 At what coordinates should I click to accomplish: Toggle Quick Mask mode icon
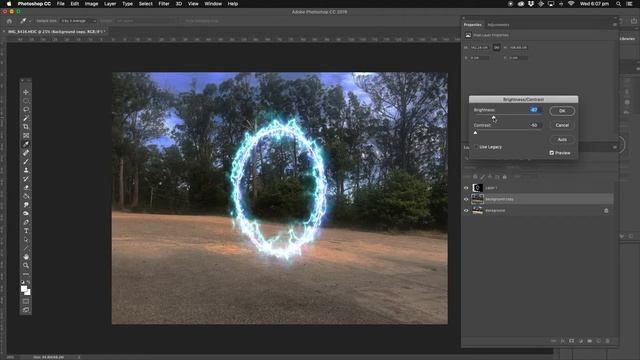26,301
